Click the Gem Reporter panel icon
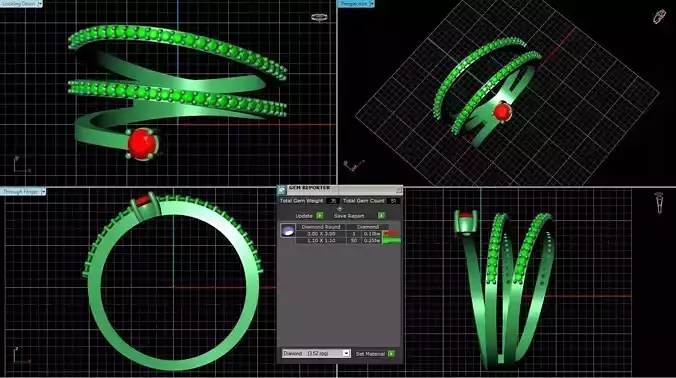 tap(281, 190)
